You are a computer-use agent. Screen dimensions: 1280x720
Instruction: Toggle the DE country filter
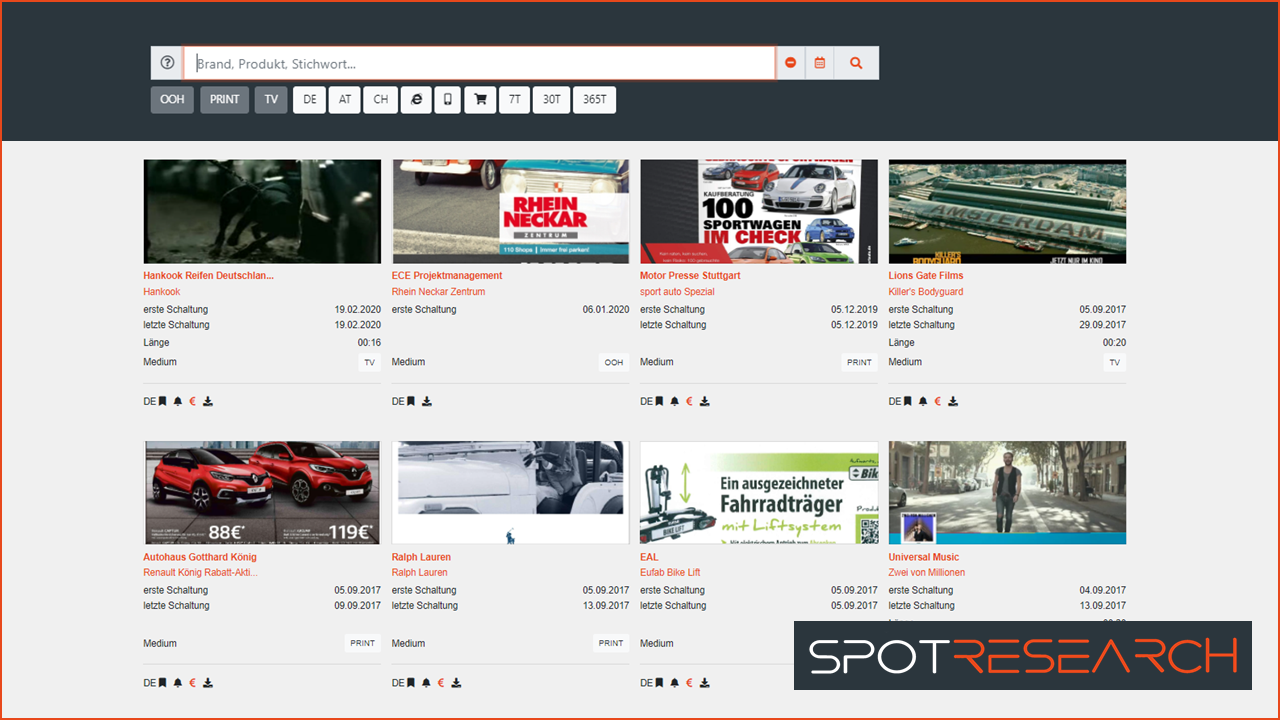click(310, 100)
